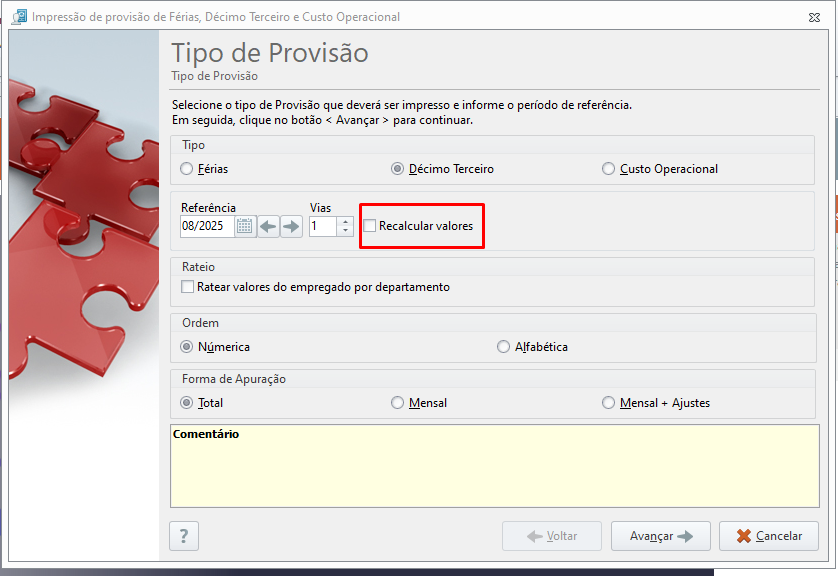This screenshot has width=838, height=576.
Task: Go to previous reference month arrow
Action: click(x=268, y=226)
